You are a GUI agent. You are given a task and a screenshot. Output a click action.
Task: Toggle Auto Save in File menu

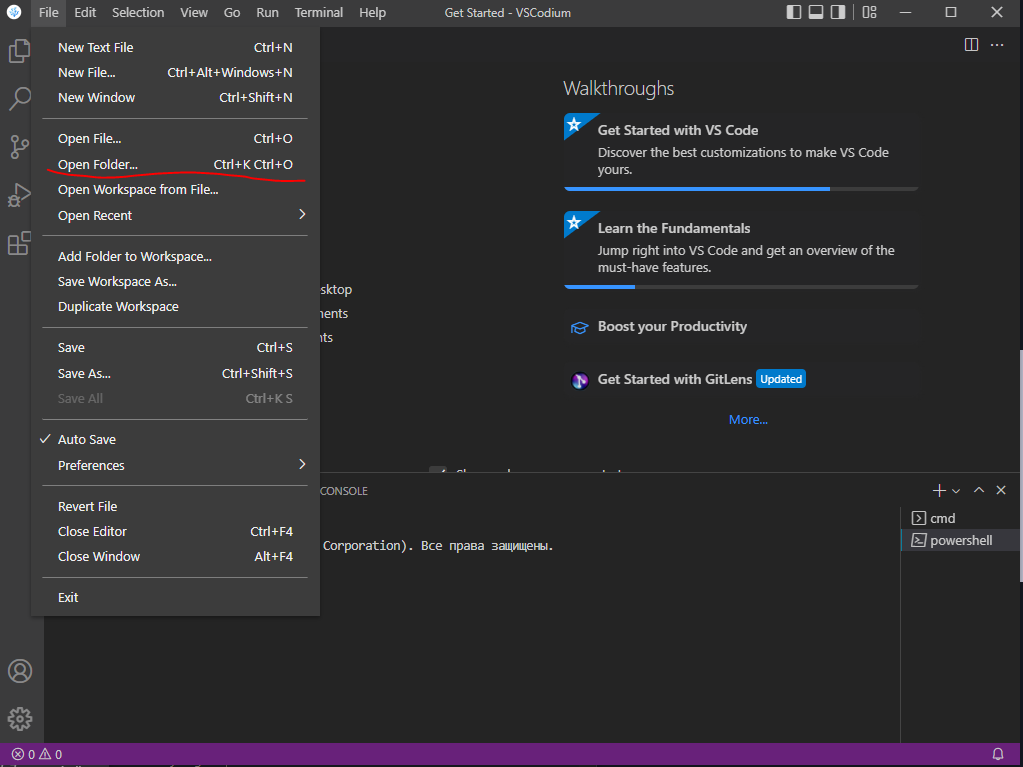175,440
